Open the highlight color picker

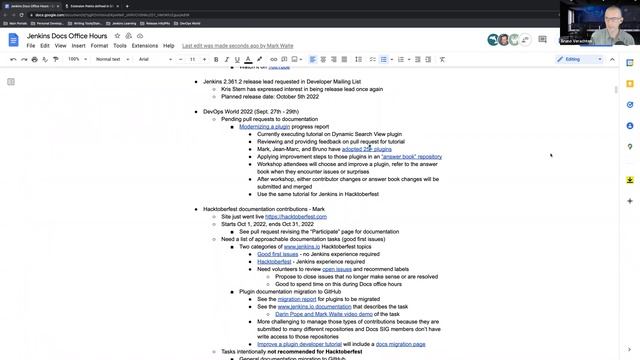pos(259,60)
